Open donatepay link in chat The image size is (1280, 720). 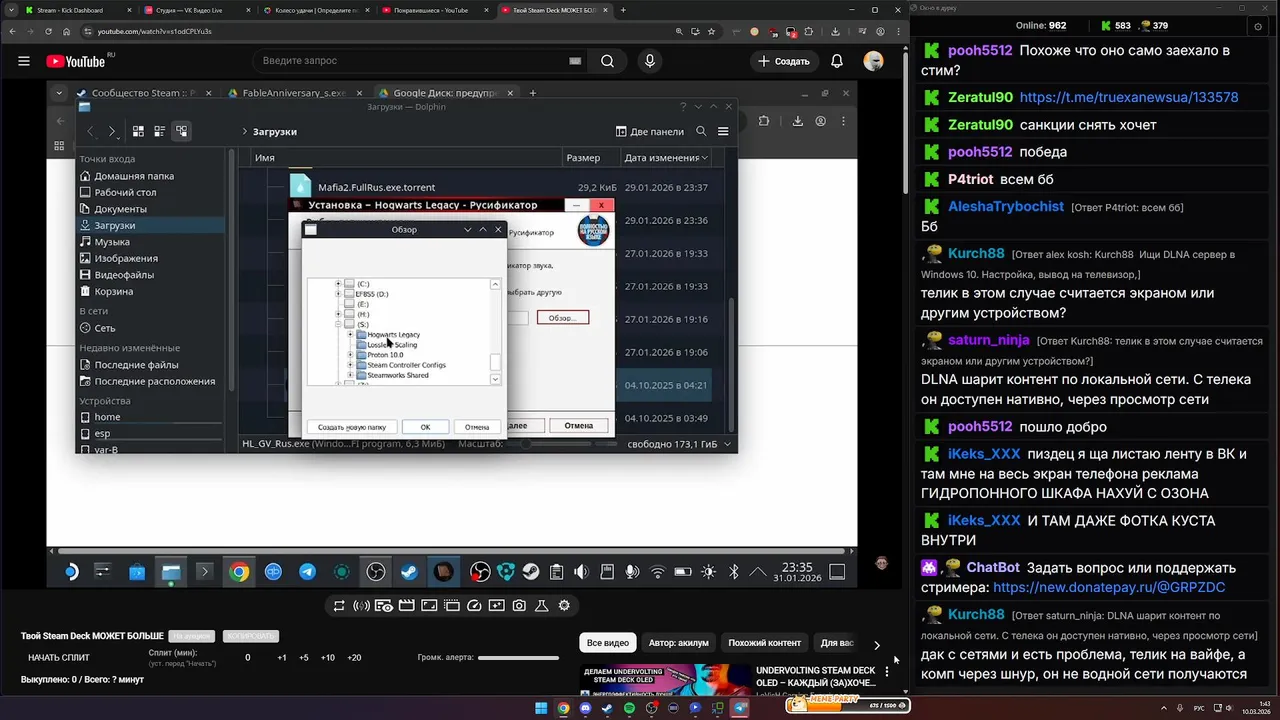click(x=1109, y=587)
